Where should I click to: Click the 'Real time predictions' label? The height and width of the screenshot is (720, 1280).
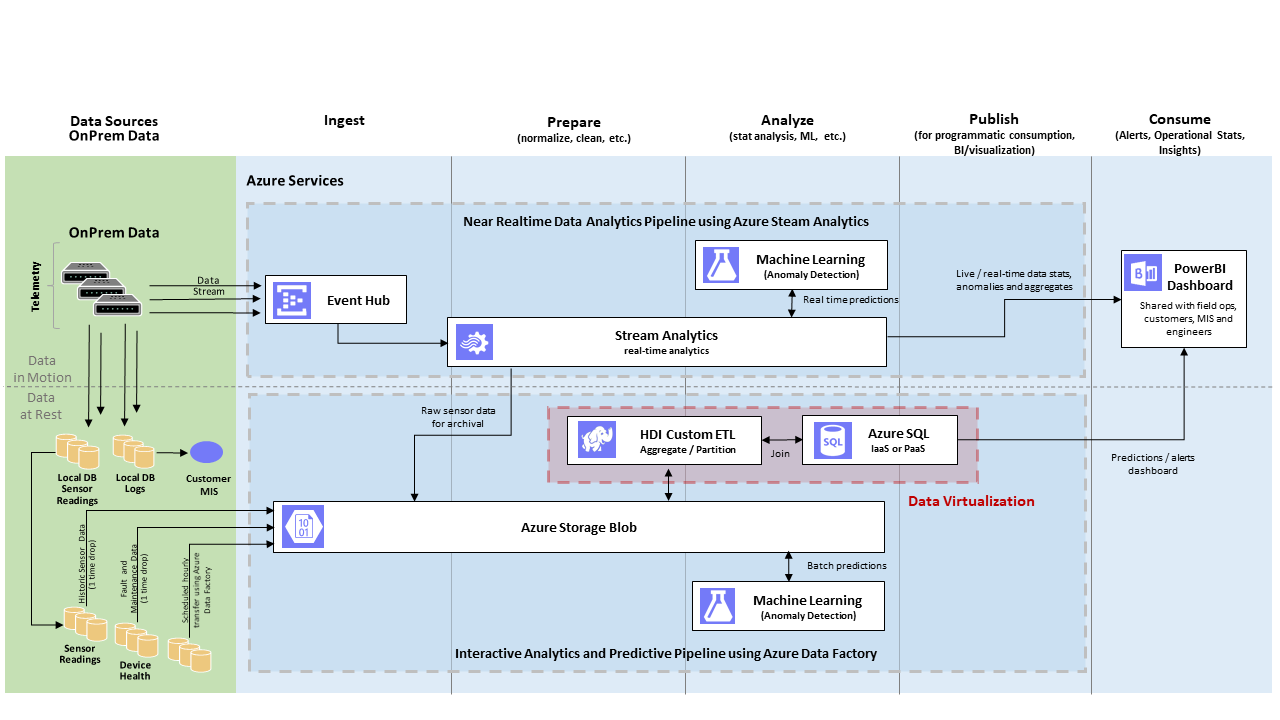(x=851, y=300)
